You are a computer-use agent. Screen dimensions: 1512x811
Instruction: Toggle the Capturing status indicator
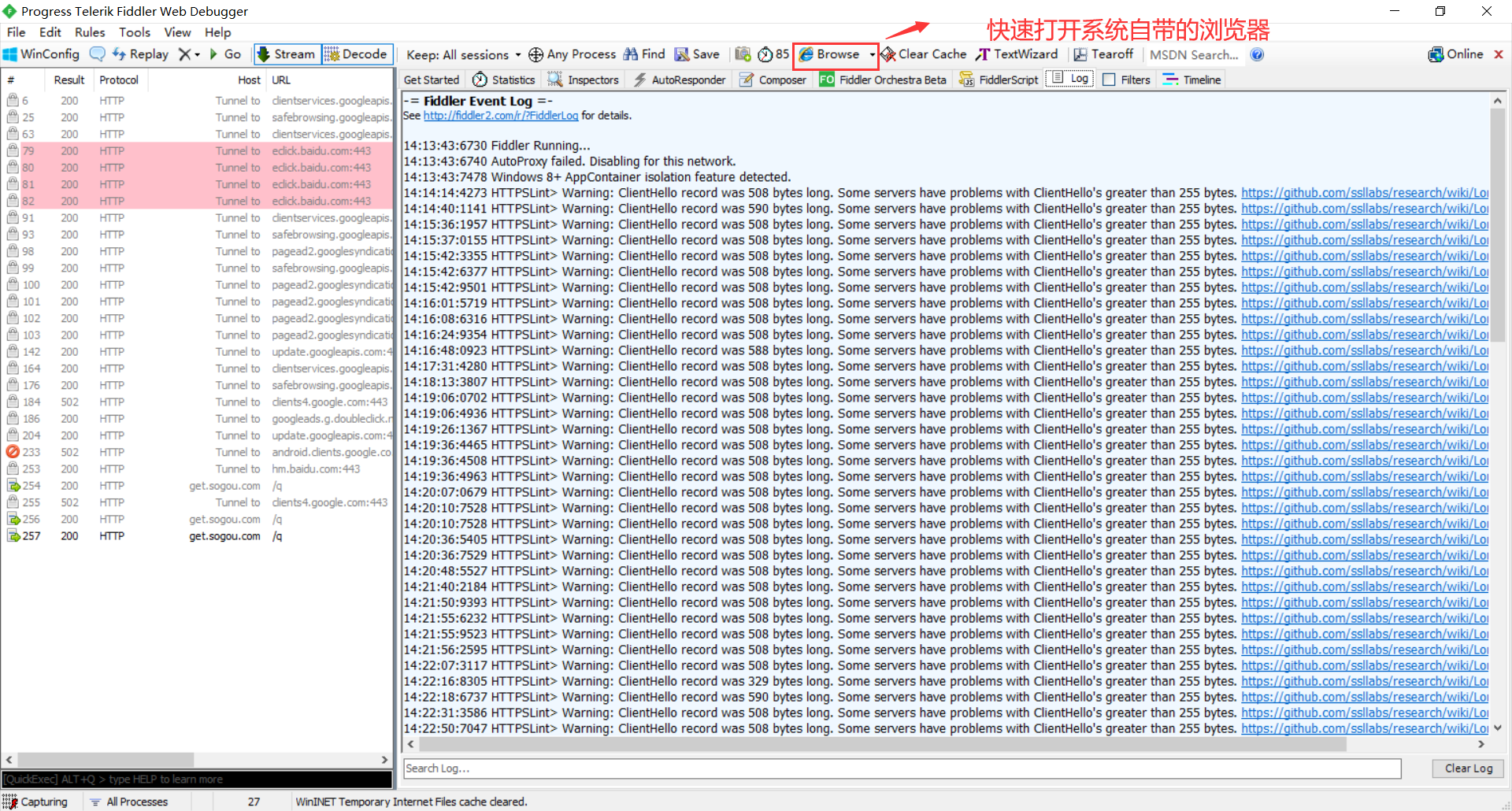click(x=35, y=802)
